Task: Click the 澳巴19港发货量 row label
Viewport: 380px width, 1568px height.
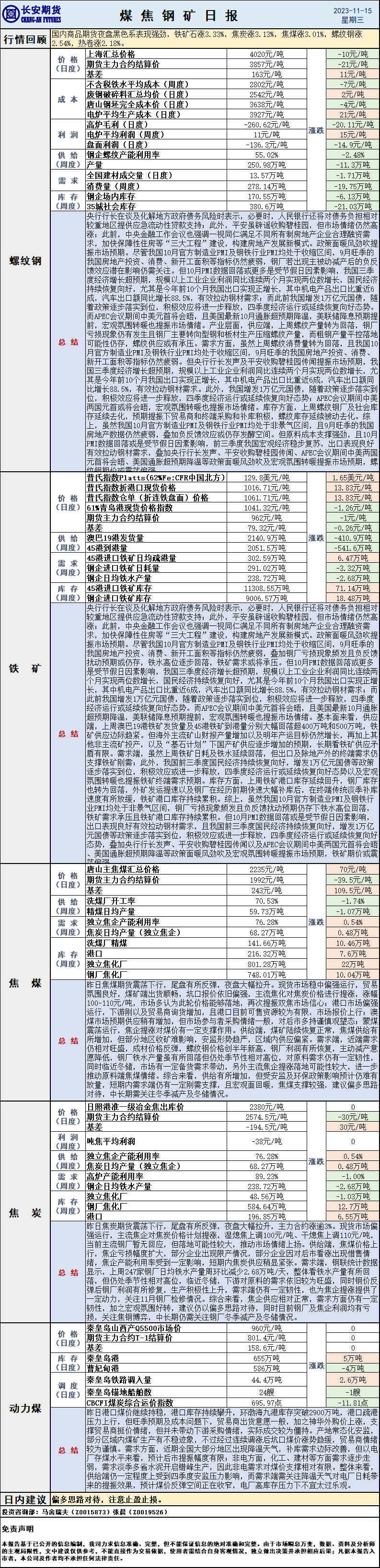Action: point(115,538)
